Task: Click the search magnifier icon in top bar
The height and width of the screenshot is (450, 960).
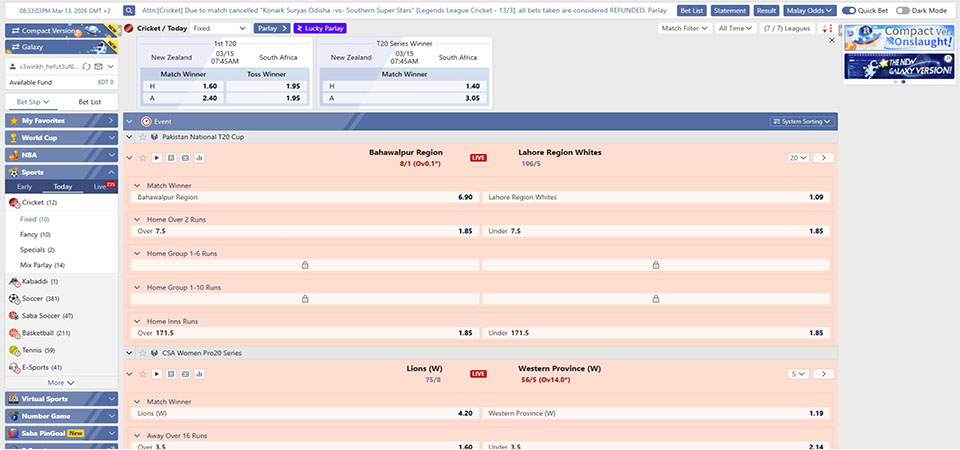Action: (x=130, y=10)
